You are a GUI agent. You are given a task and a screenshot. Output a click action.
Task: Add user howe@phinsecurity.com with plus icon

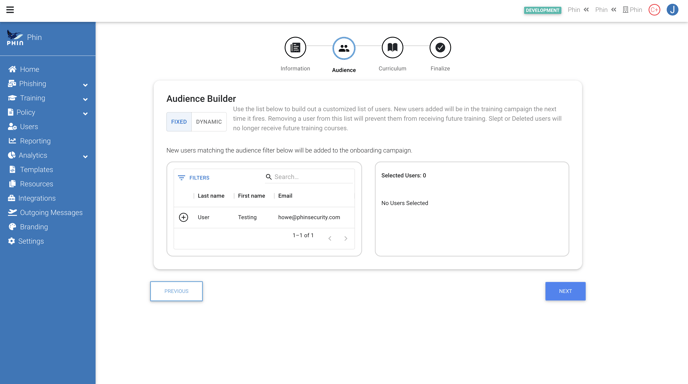point(183,217)
